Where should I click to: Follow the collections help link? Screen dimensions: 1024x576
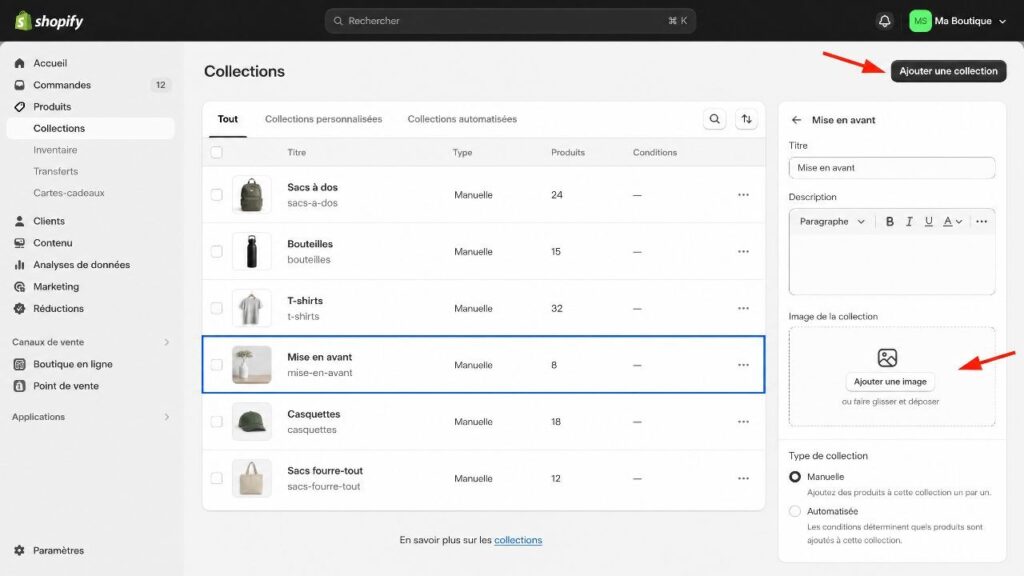(518, 540)
